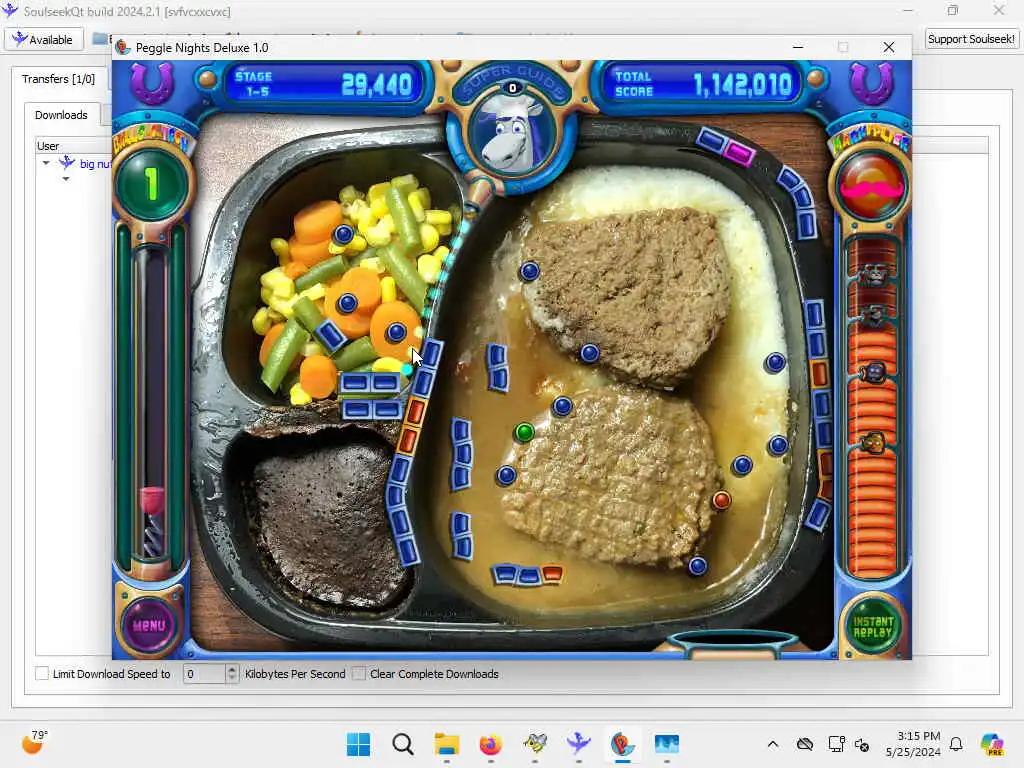Minimize the Peggle Nights window
Screen dimensions: 1024x768
pyautogui.click(x=797, y=47)
